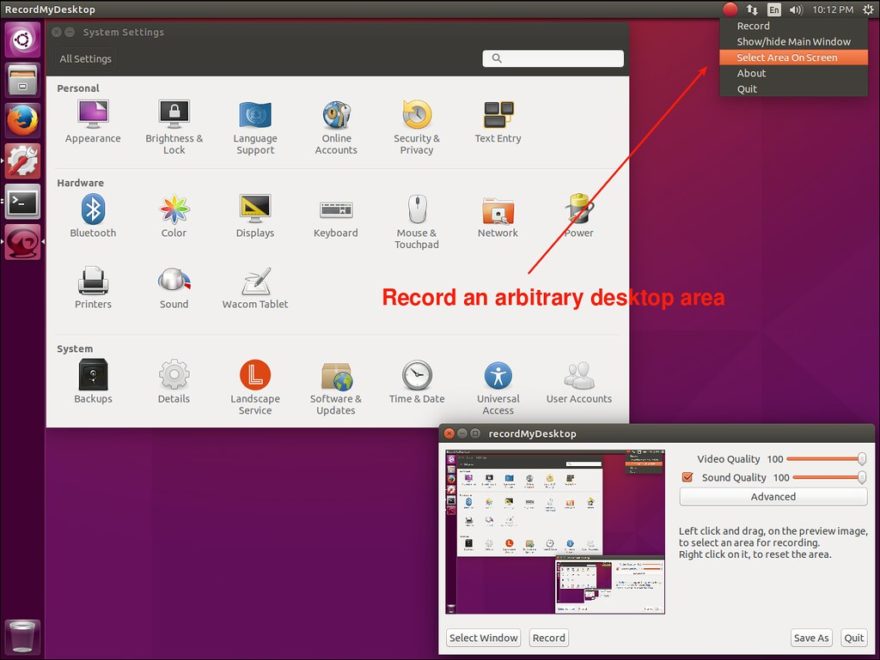The height and width of the screenshot is (660, 880).
Task: Click the red recordMyDesktop tray icon
Action: tap(730, 9)
